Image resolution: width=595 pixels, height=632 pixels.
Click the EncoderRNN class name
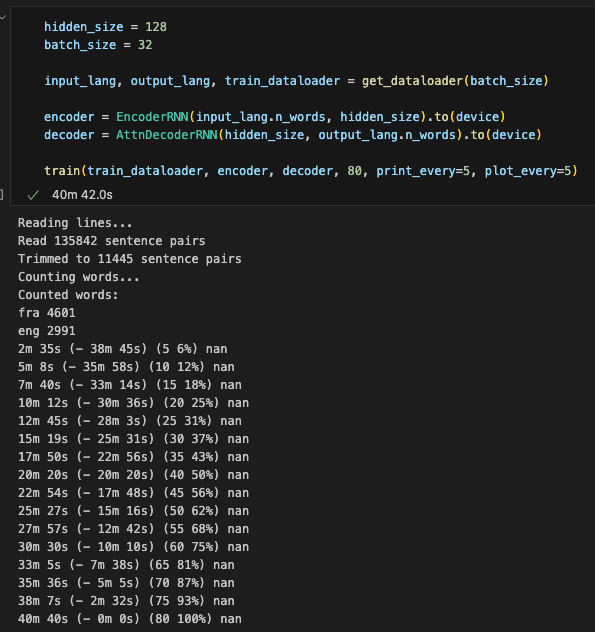point(152,117)
